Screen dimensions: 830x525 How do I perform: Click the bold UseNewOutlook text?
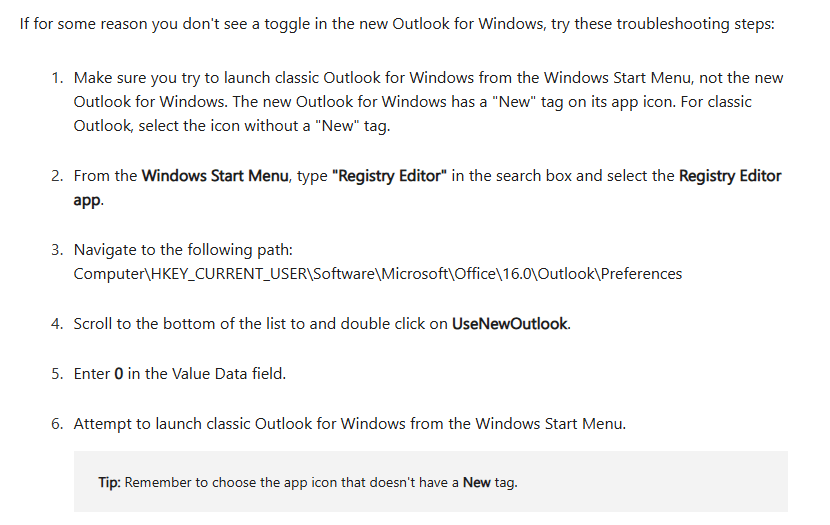tap(510, 324)
